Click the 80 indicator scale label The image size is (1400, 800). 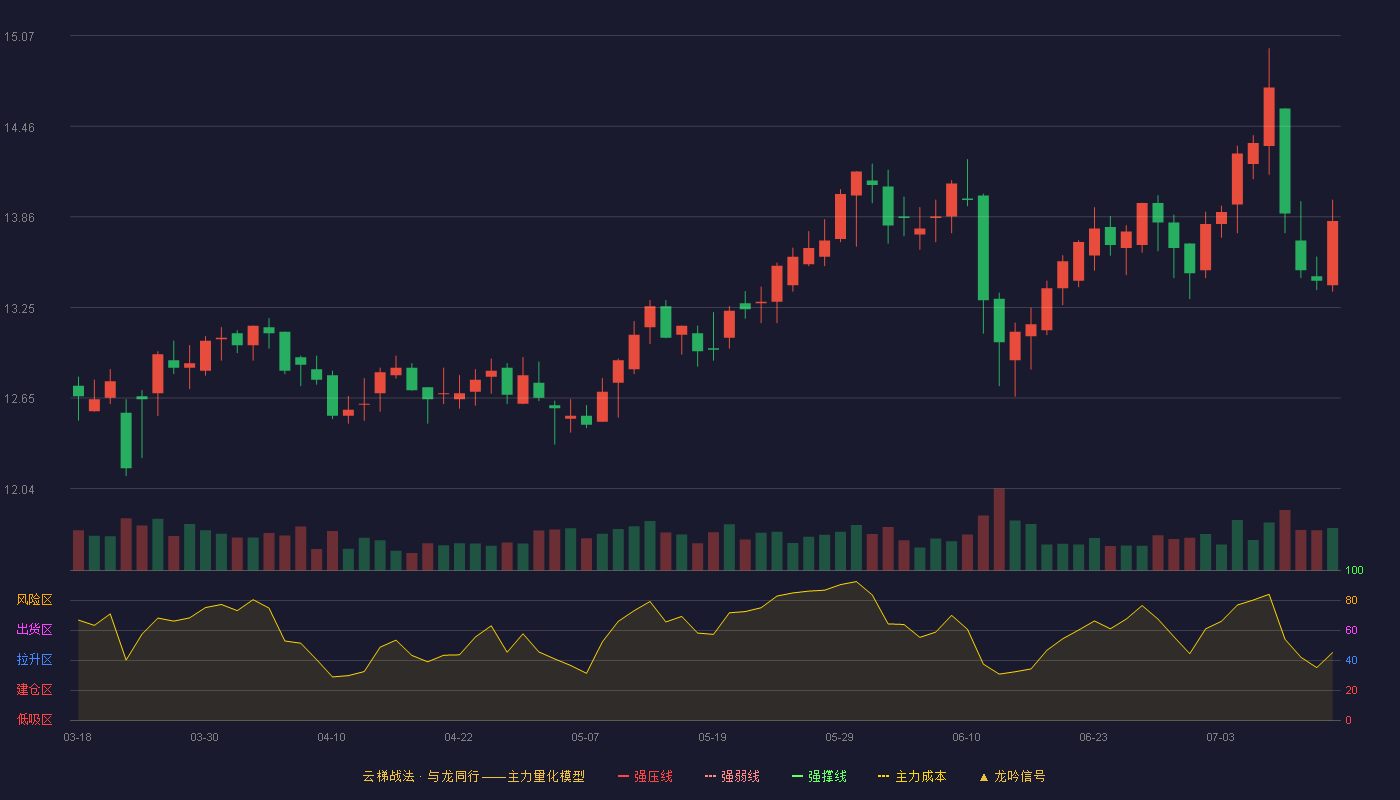click(x=1351, y=601)
